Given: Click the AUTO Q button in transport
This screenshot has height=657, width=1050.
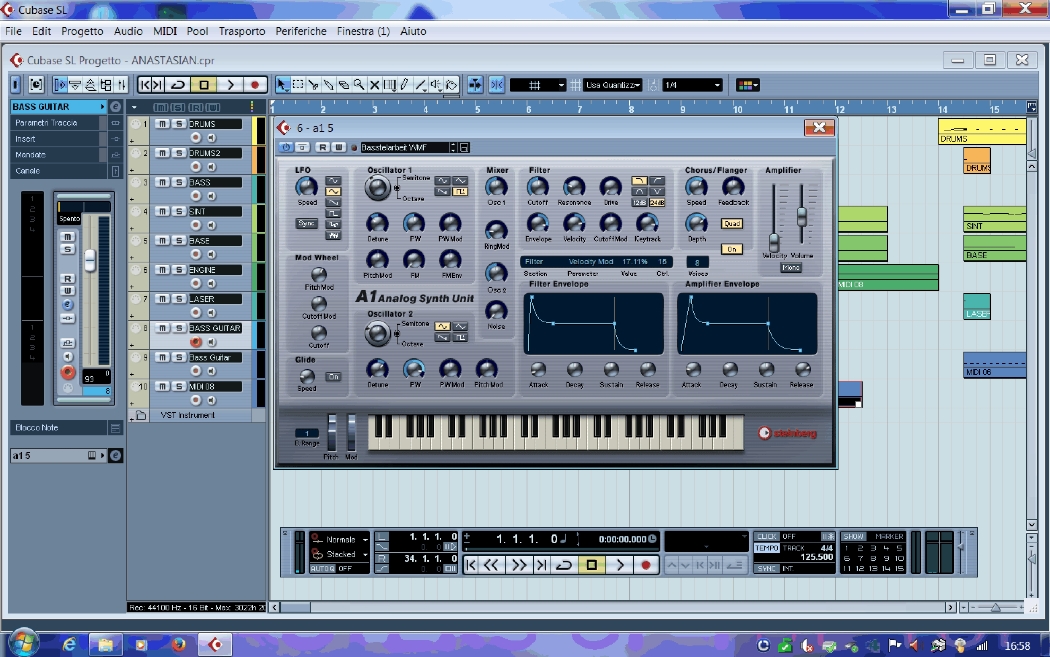Looking at the screenshot, I should tap(323, 569).
